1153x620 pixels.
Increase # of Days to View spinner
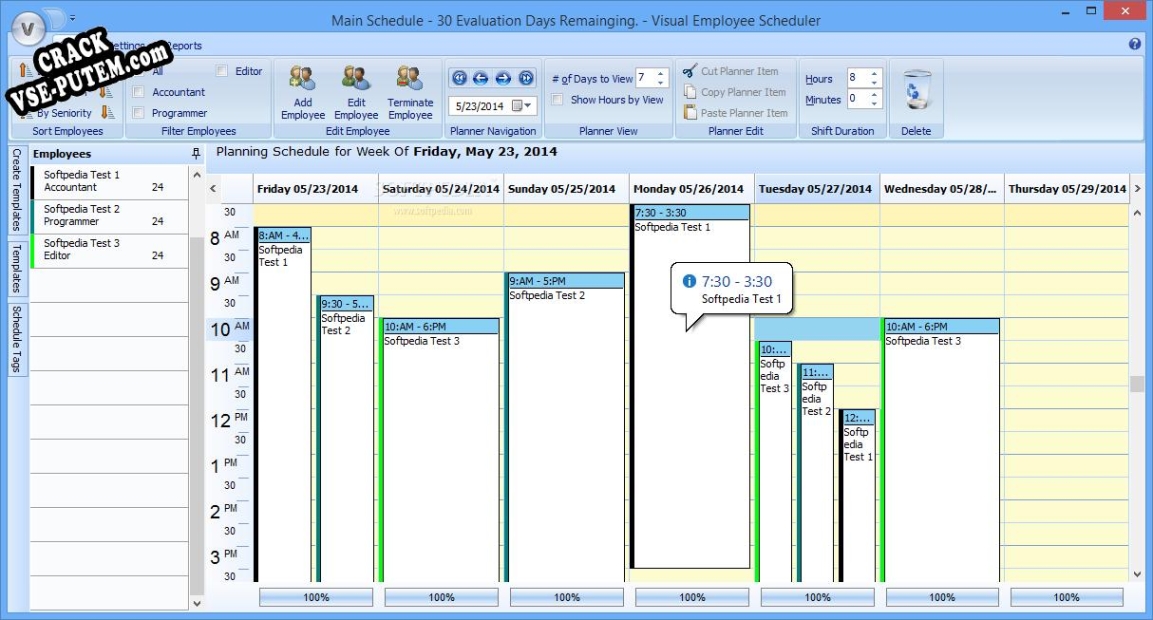(660, 74)
